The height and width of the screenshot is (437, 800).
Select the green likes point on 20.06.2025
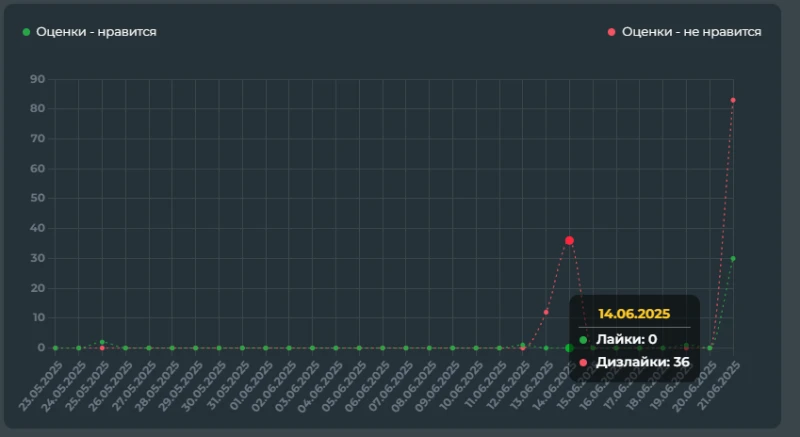pos(710,348)
